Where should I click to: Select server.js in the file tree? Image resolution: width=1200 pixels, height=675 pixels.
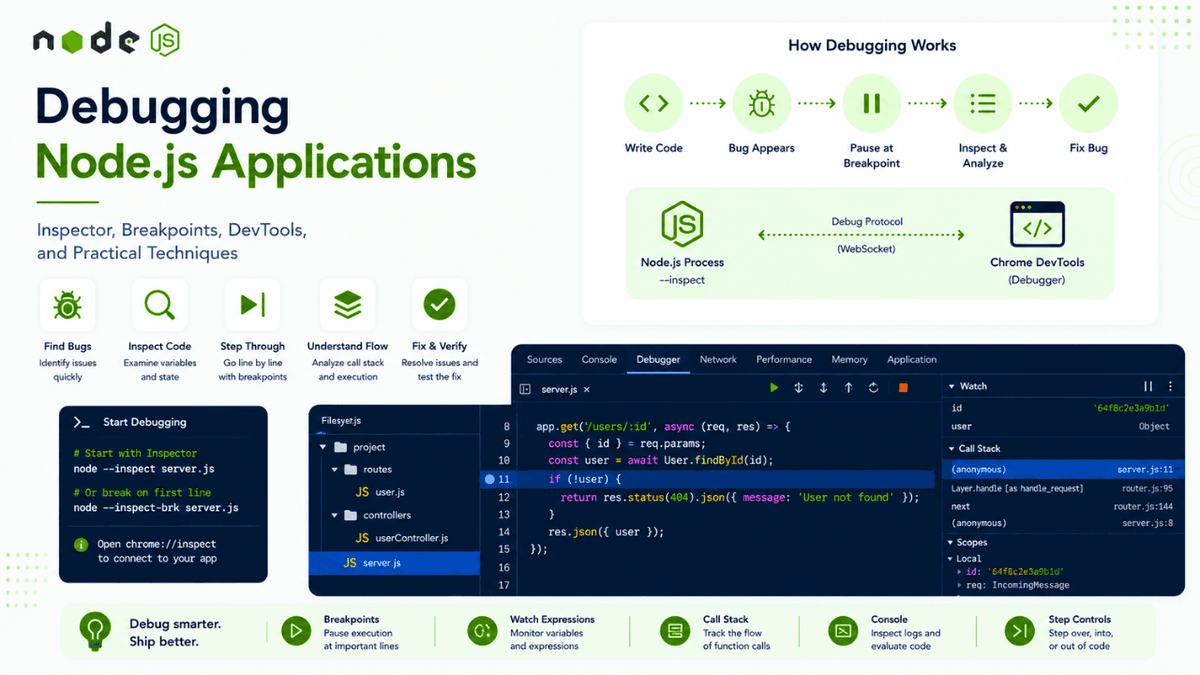click(x=394, y=563)
